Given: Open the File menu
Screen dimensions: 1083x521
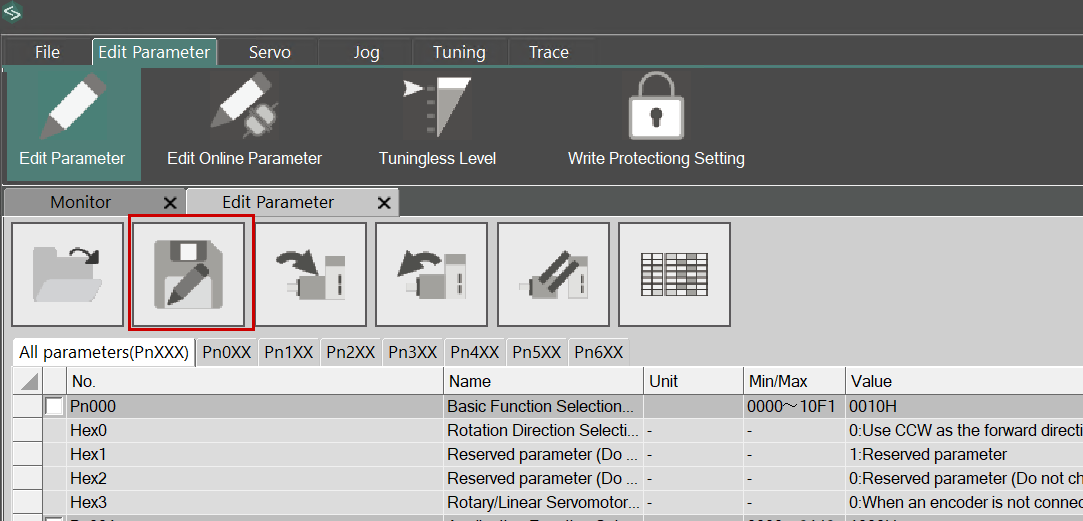Looking at the screenshot, I should coord(47,52).
